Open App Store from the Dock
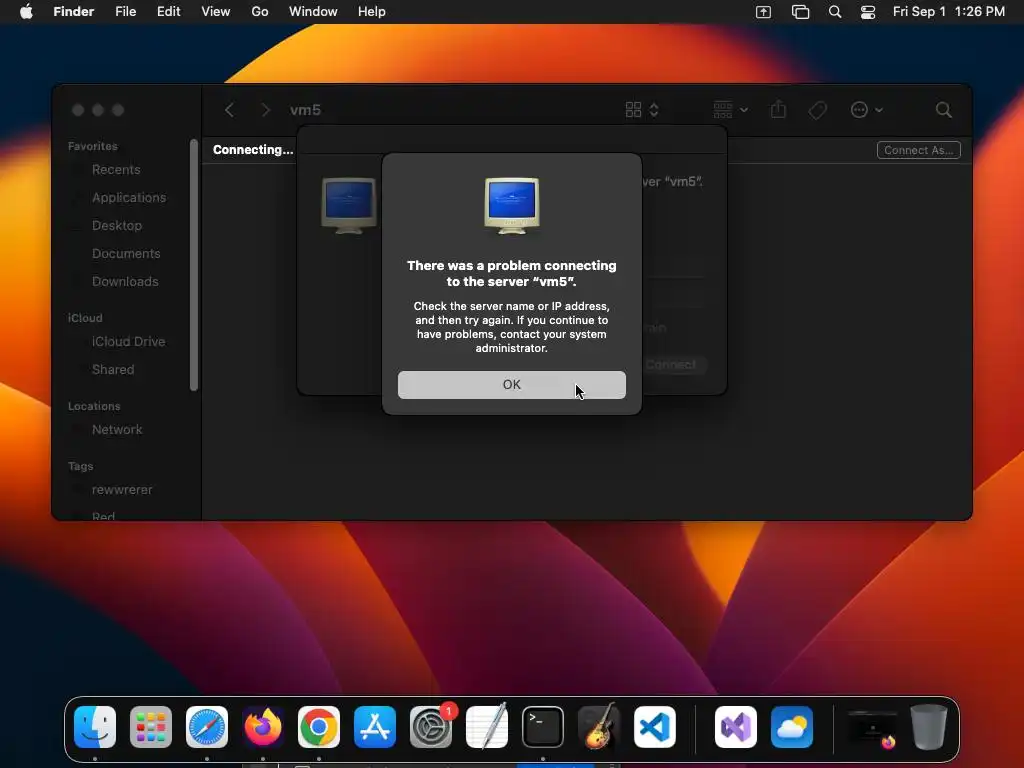The height and width of the screenshot is (768, 1024). (375, 727)
